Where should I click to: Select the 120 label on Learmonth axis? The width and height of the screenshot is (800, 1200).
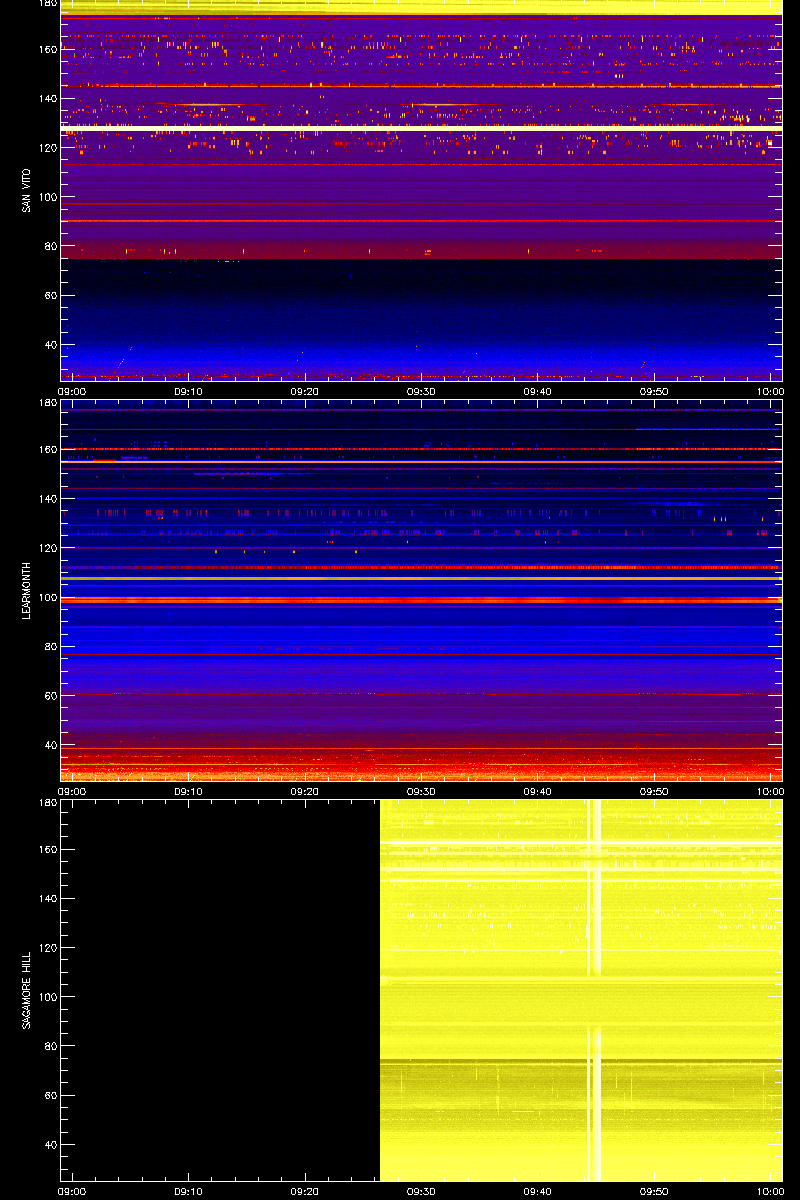[46, 547]
